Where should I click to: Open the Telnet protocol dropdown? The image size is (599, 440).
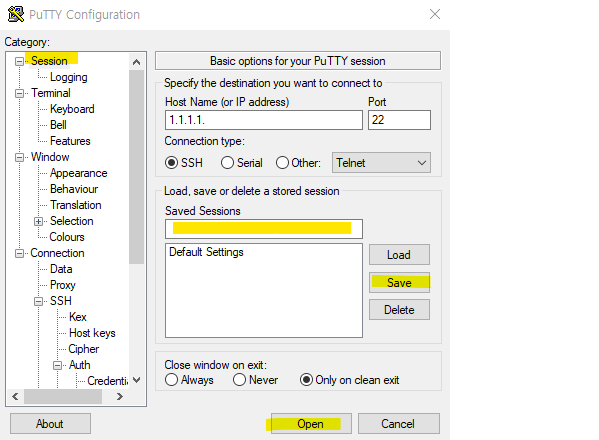pos(381,163)
